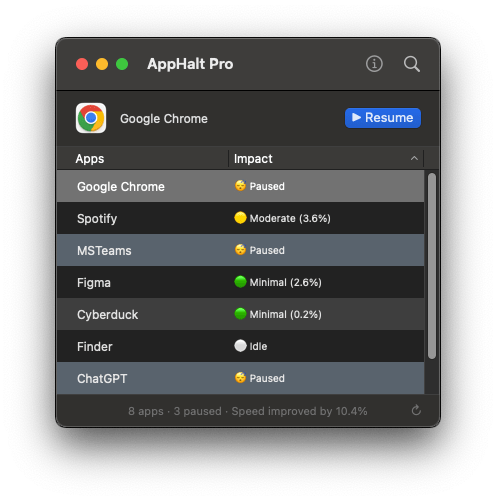Open the search magnifier icon

pos(412,64)
